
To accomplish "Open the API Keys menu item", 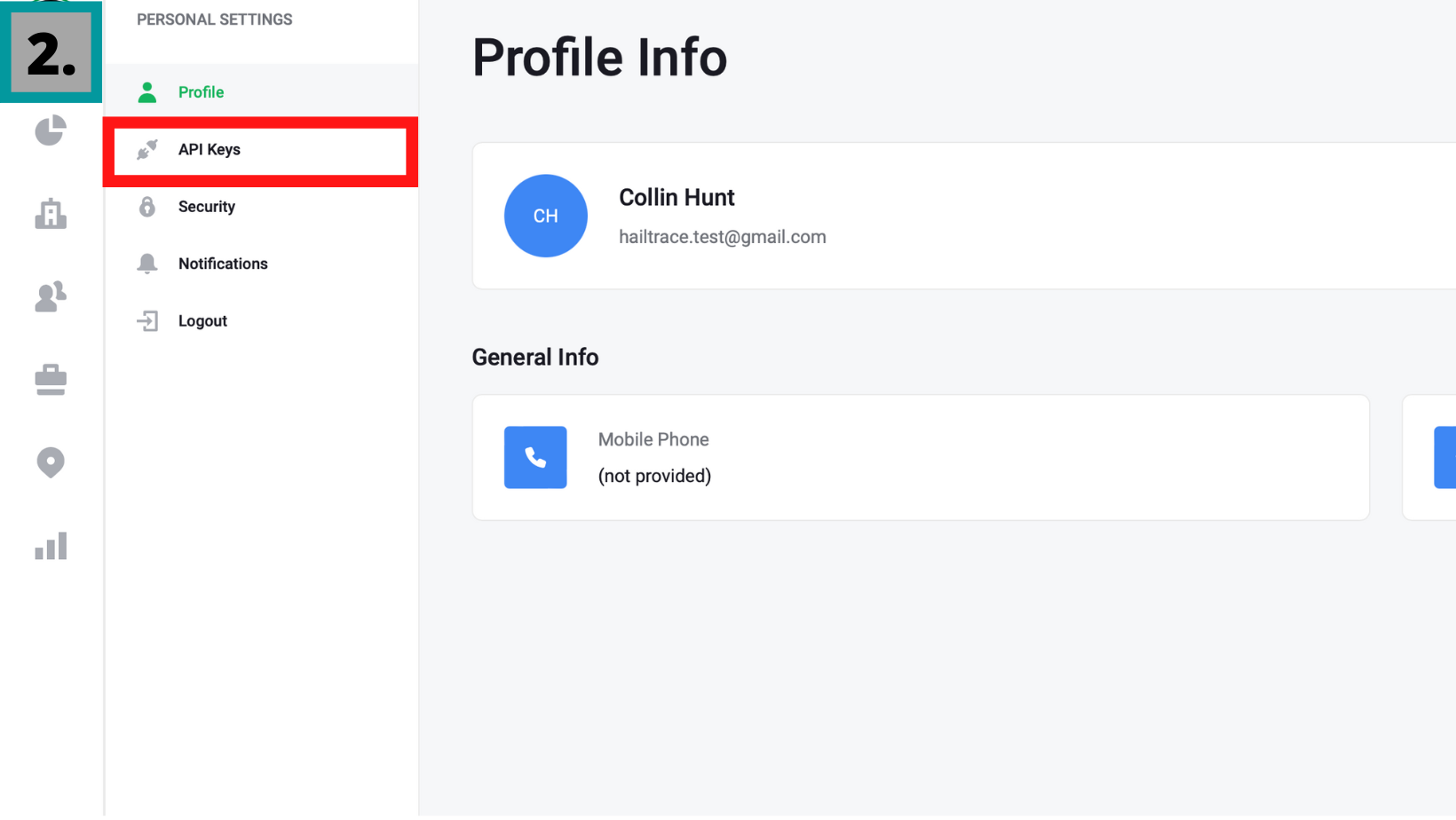I will (261, 150).
